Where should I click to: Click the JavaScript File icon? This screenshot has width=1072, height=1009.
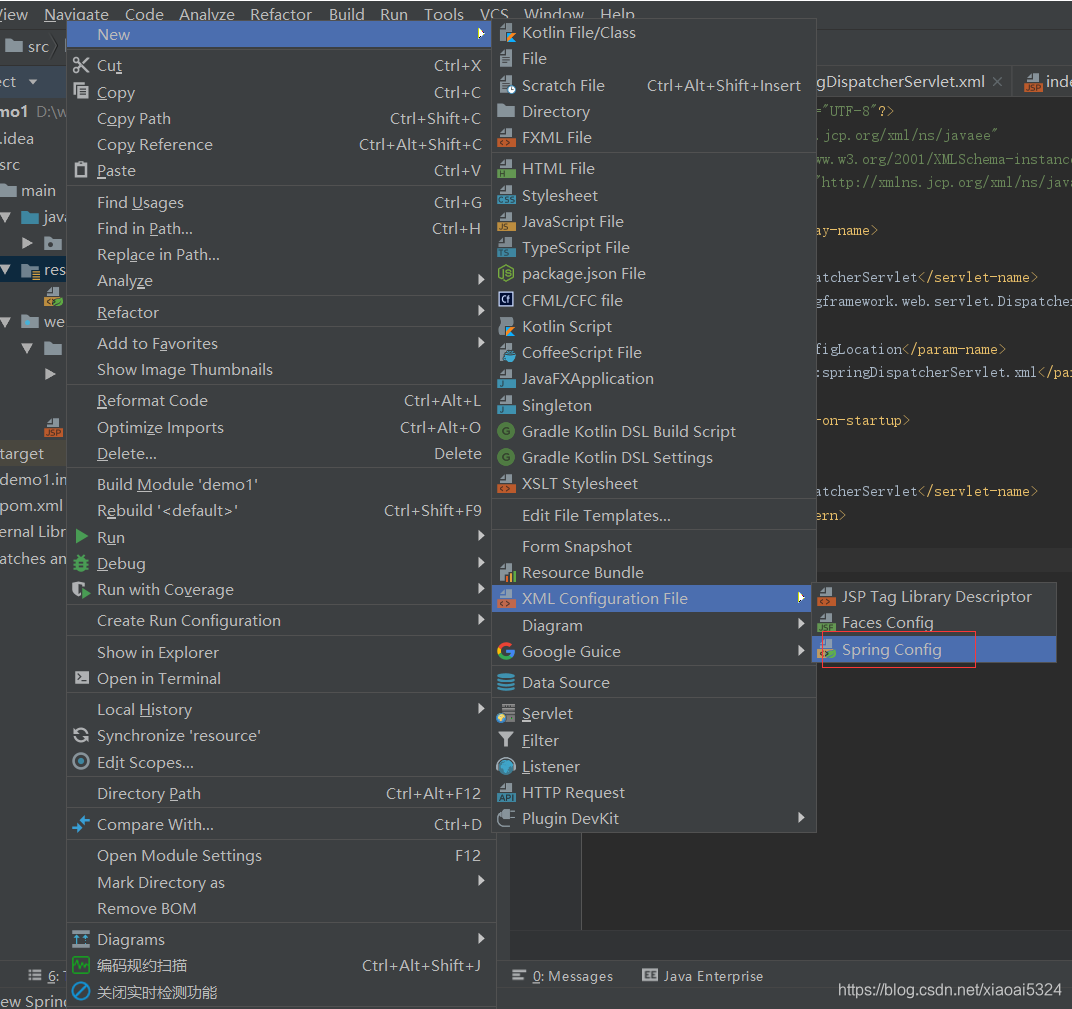(507, 221)
